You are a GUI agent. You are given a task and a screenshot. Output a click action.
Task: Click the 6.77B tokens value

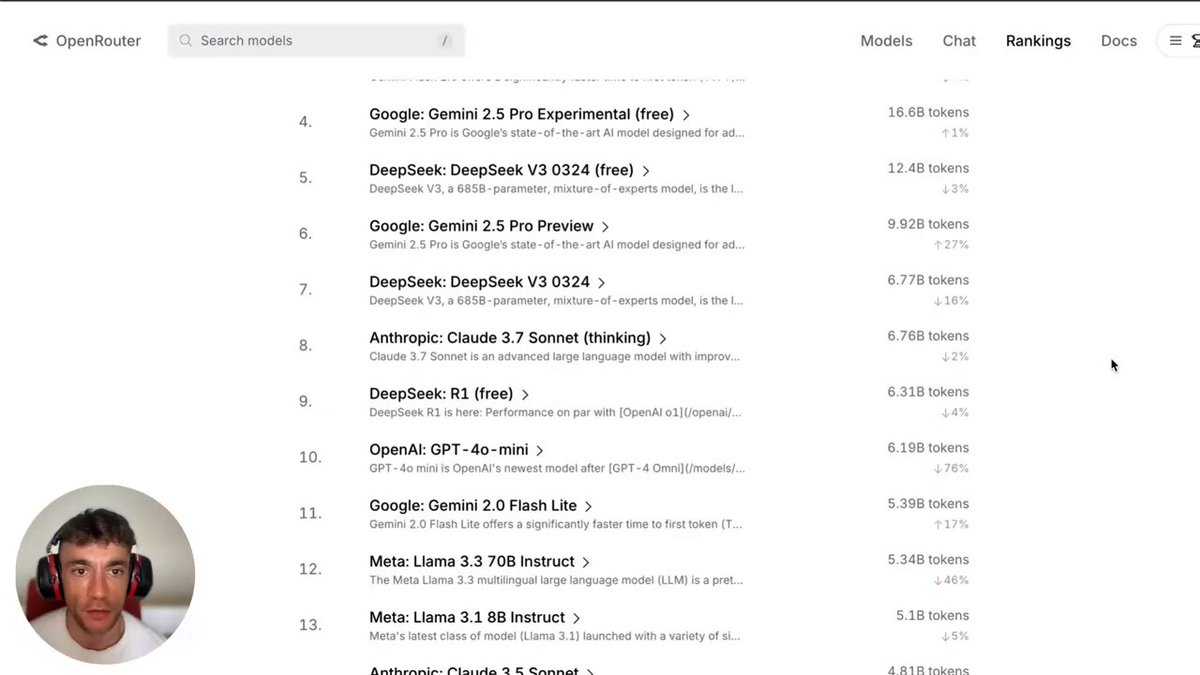click(928, 280)
